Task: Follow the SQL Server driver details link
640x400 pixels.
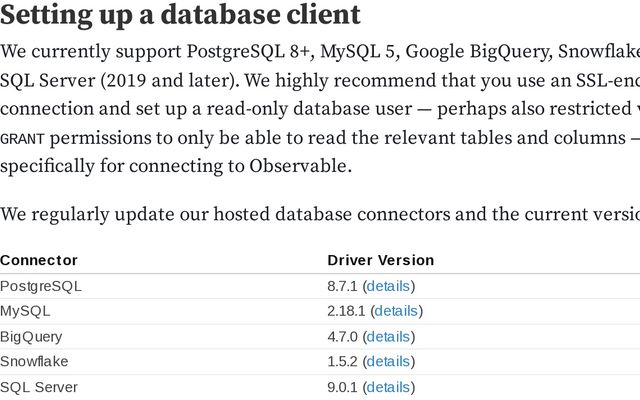Action: (388, 386)
